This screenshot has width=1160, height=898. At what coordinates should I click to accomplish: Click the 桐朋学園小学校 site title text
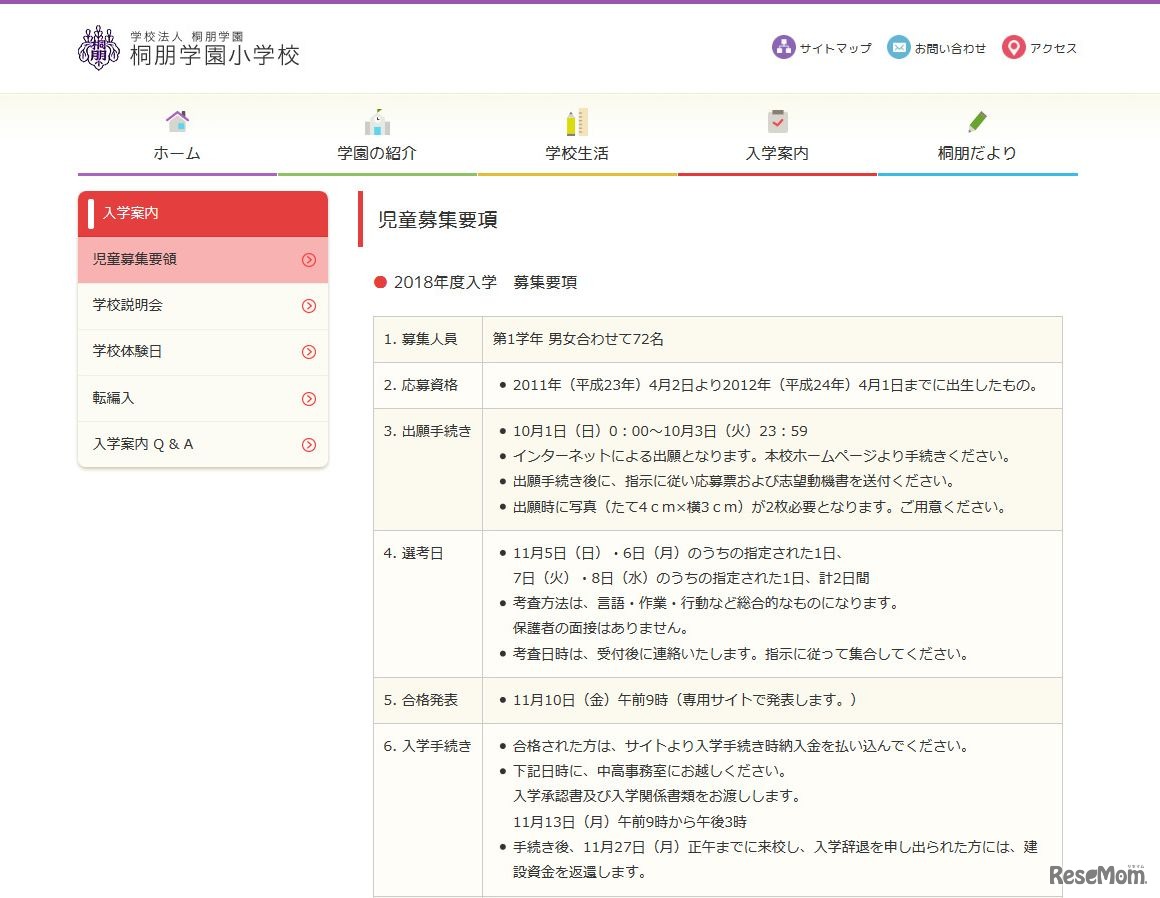point(214,55)
